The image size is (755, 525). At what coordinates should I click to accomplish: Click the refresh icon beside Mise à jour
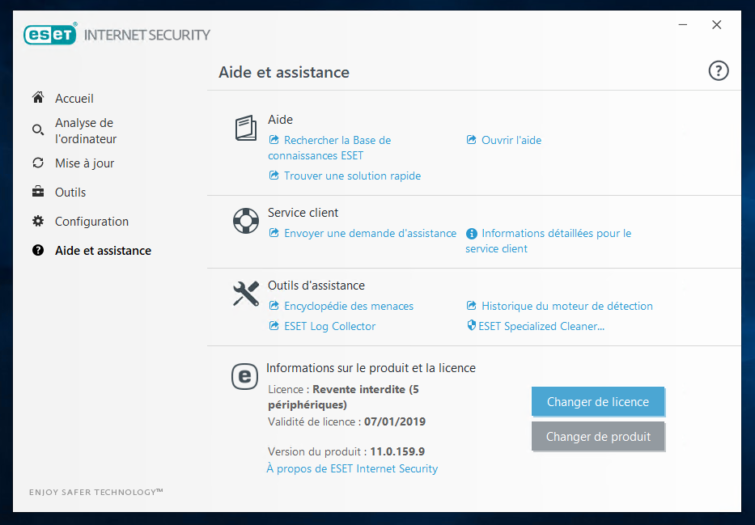[38, 163]
